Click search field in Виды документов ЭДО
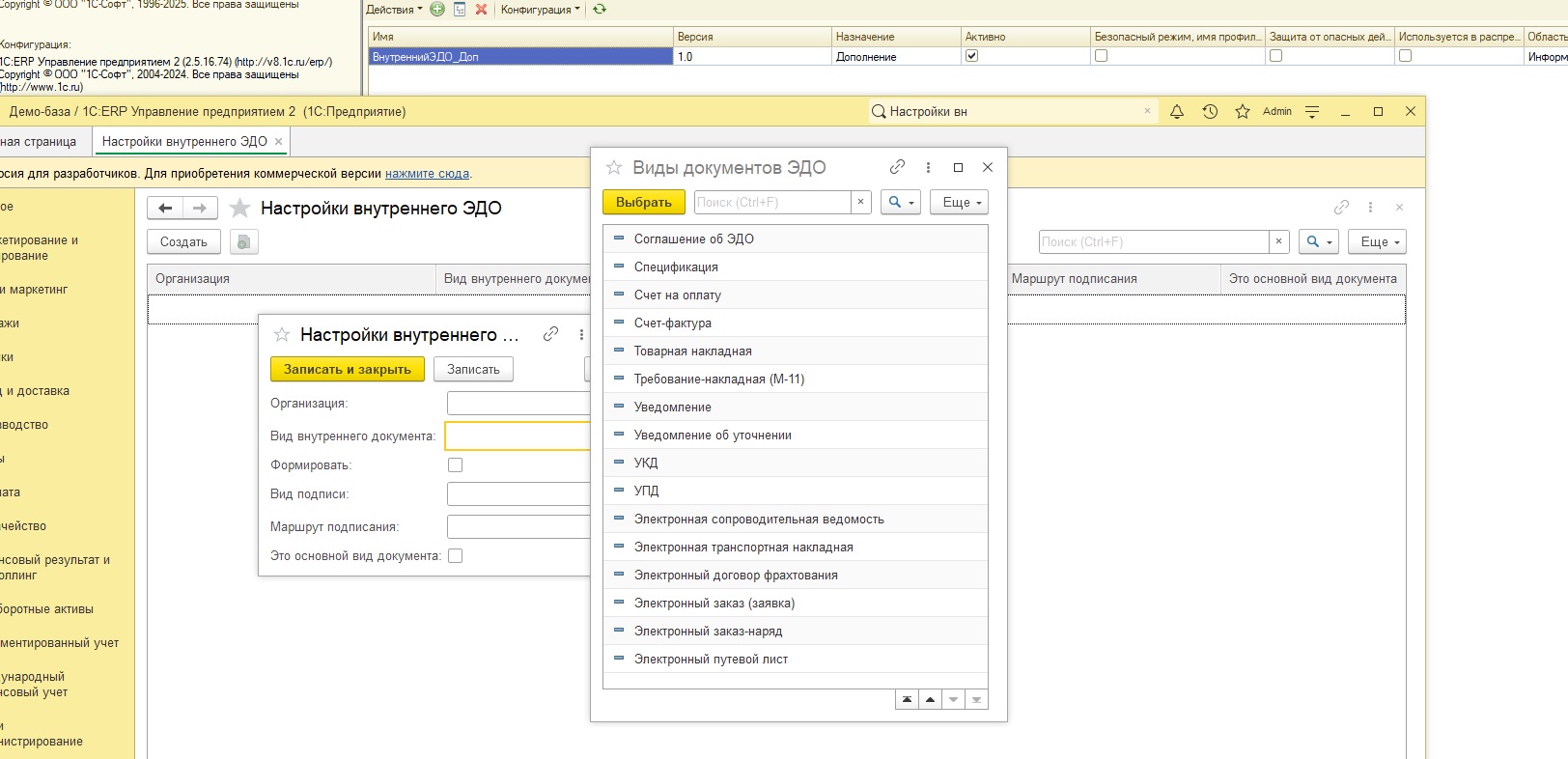This screenshot has width=1568, height=759. pyautogui.click(x=772, y=202)
